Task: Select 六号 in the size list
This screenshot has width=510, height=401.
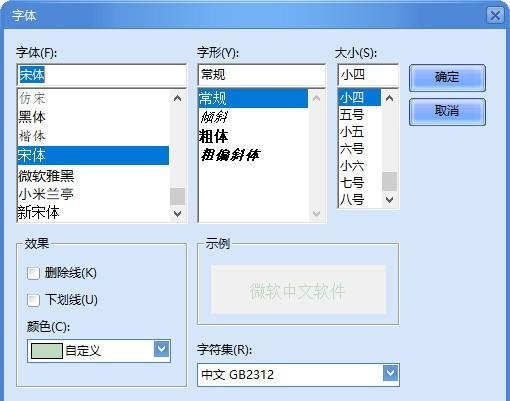Action: (x=360, y=149)
